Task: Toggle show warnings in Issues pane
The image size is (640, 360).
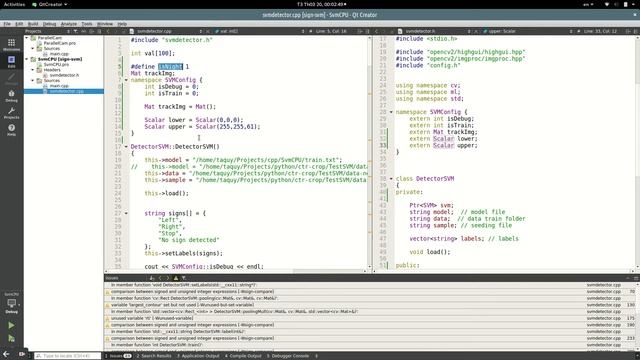Action: pos(176,278)
